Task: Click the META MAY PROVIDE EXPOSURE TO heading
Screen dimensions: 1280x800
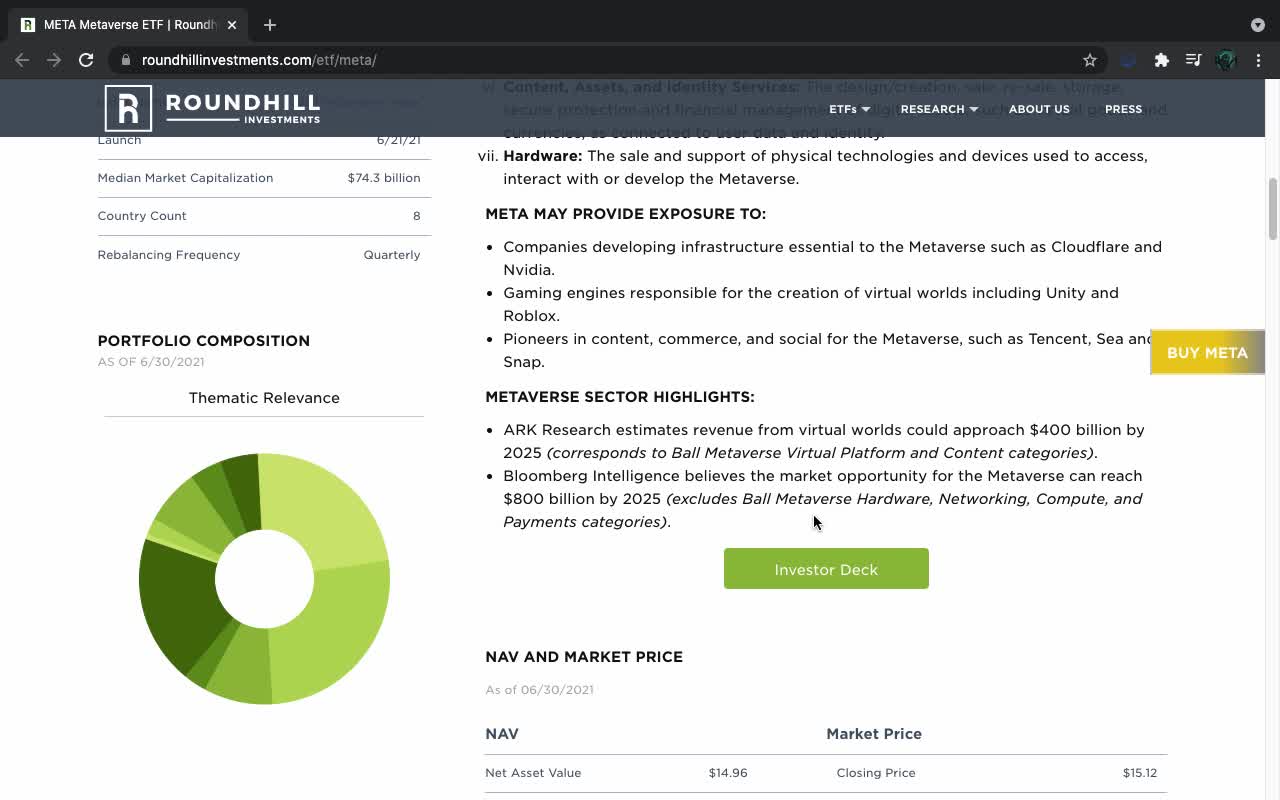Action: click(x=626, y=214)
